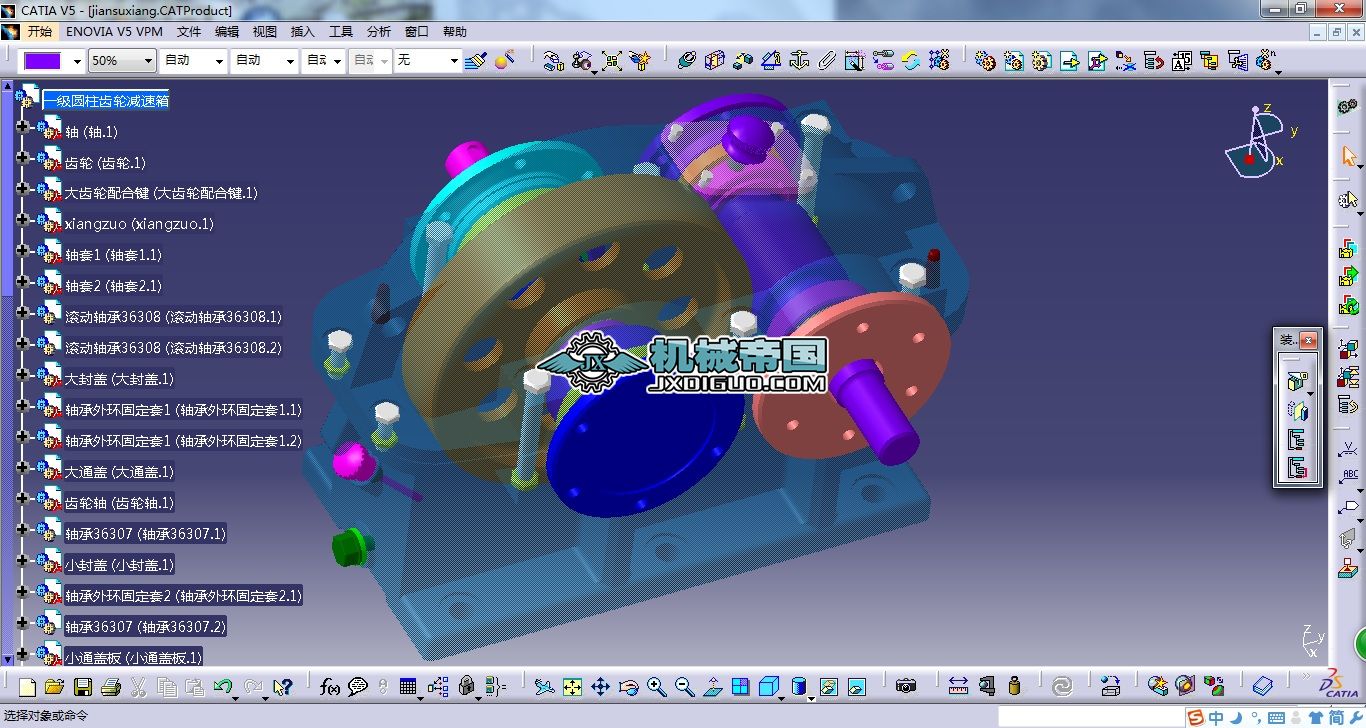Select the Zoom In tool

click(x=656, y=687)
